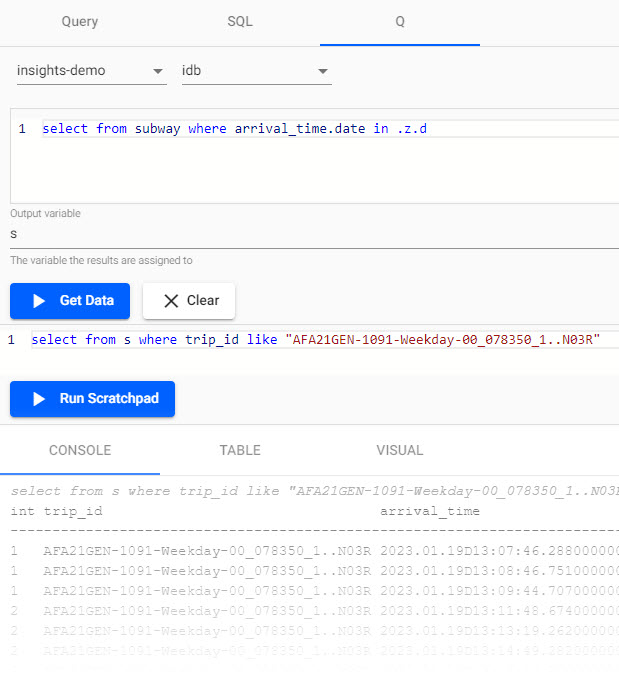Select the trip_id column header in console
This screenshot has width=619, height=673.
point(73,511)
